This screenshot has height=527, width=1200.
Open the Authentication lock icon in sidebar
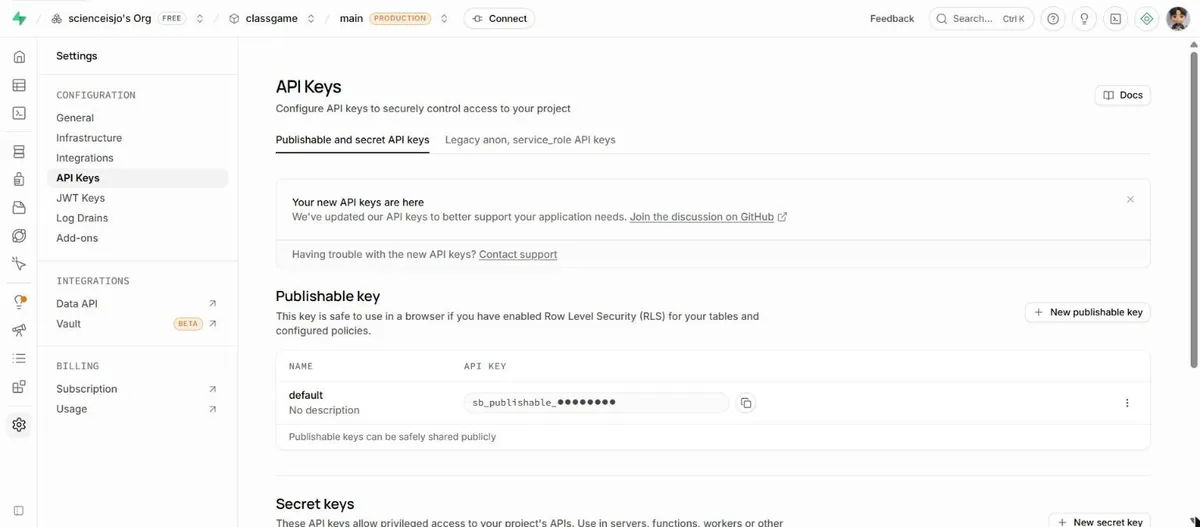click(19, 180)
